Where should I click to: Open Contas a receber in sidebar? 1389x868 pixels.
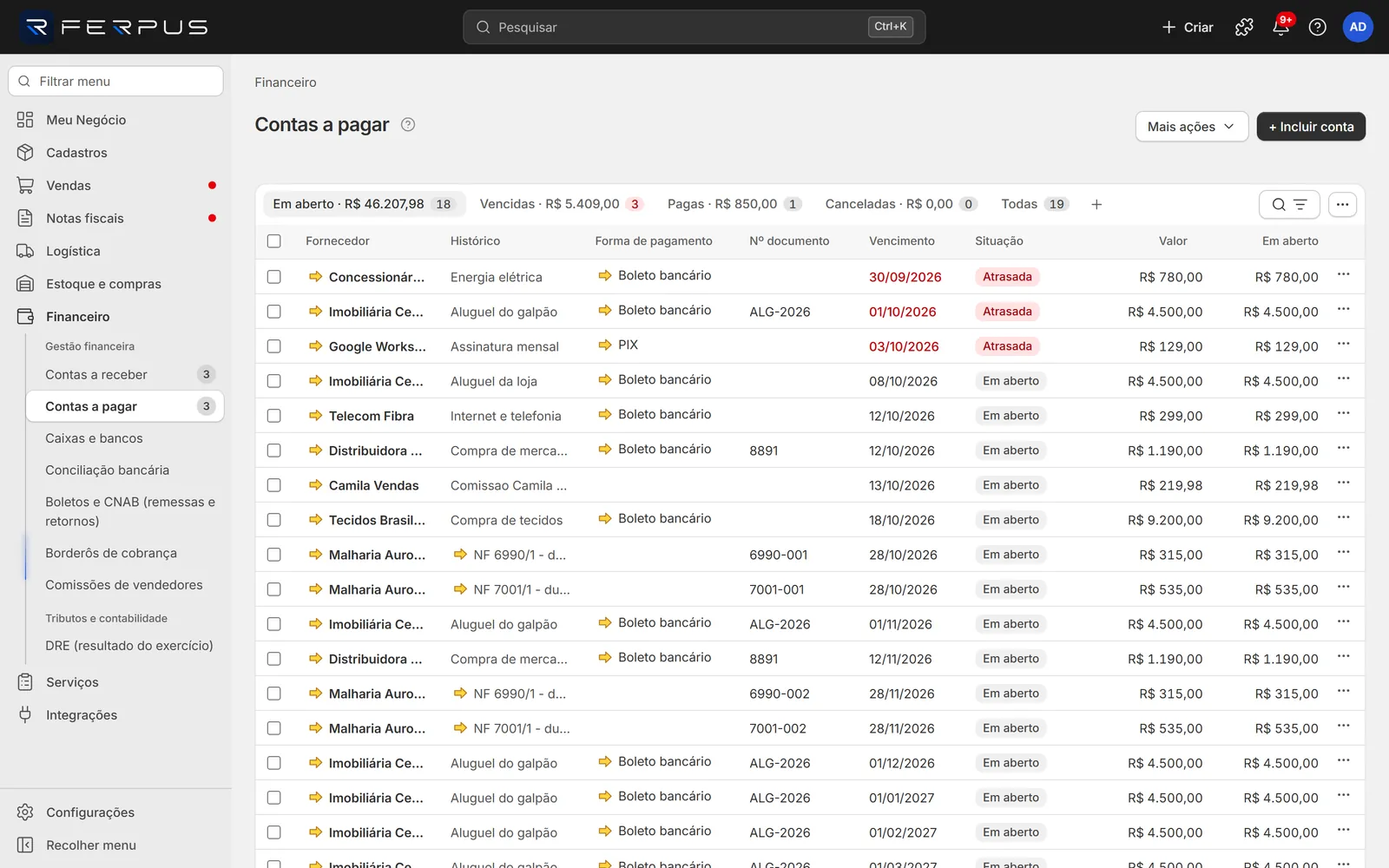(125, 375)
